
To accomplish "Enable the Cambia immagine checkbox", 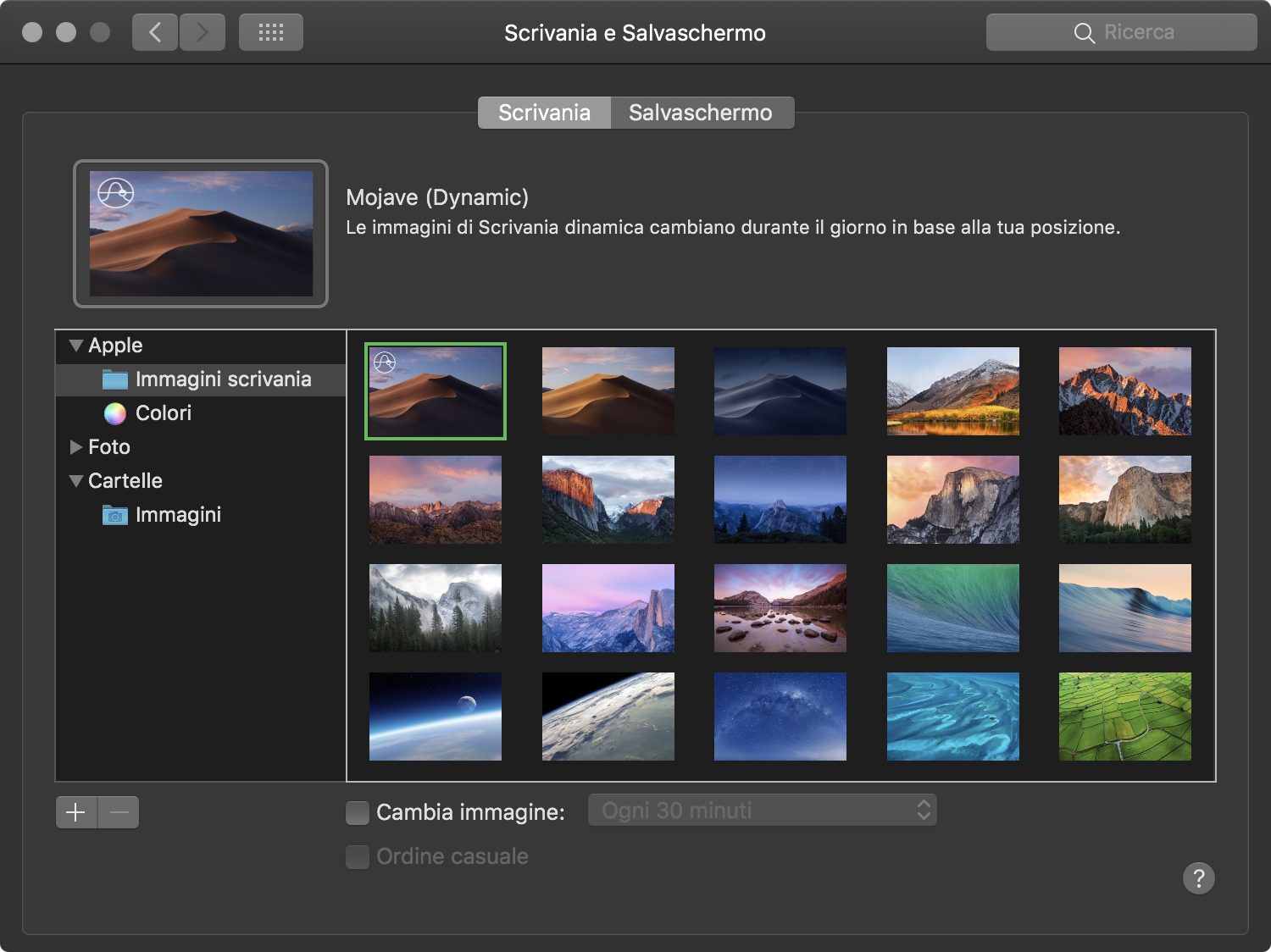I will click(x=358, y=812).
